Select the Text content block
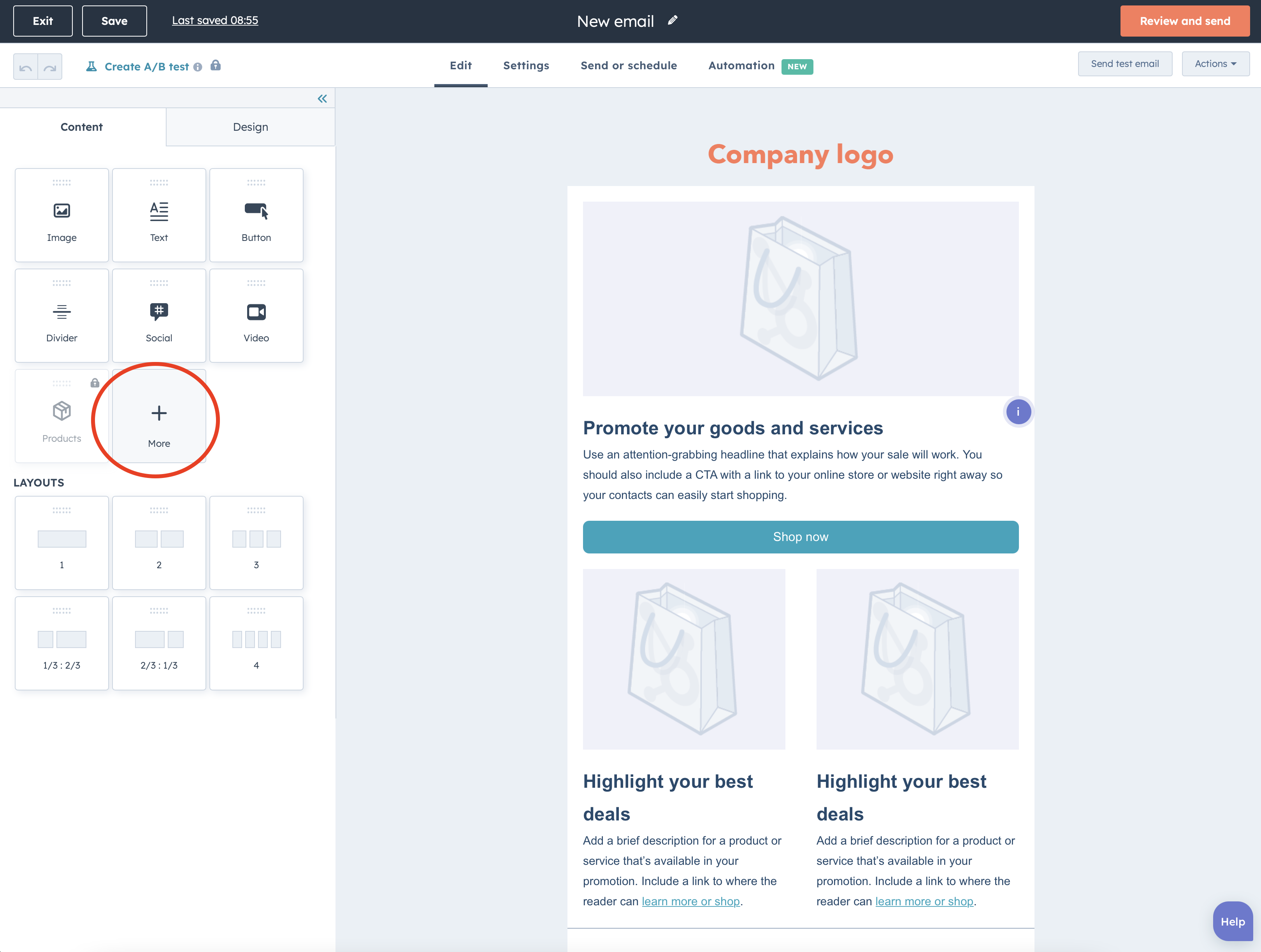Viewport: 1261px width, 952px height. 158,215
